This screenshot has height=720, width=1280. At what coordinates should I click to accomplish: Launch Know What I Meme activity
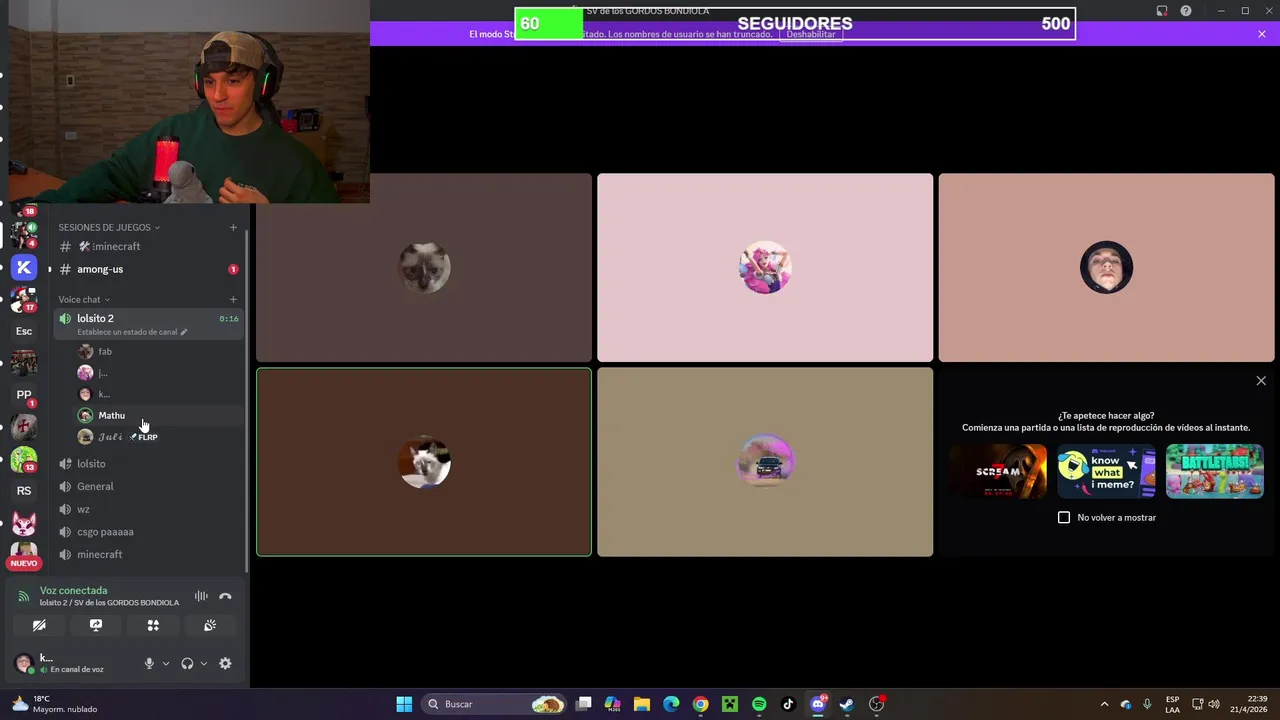tap(1106, 471)
